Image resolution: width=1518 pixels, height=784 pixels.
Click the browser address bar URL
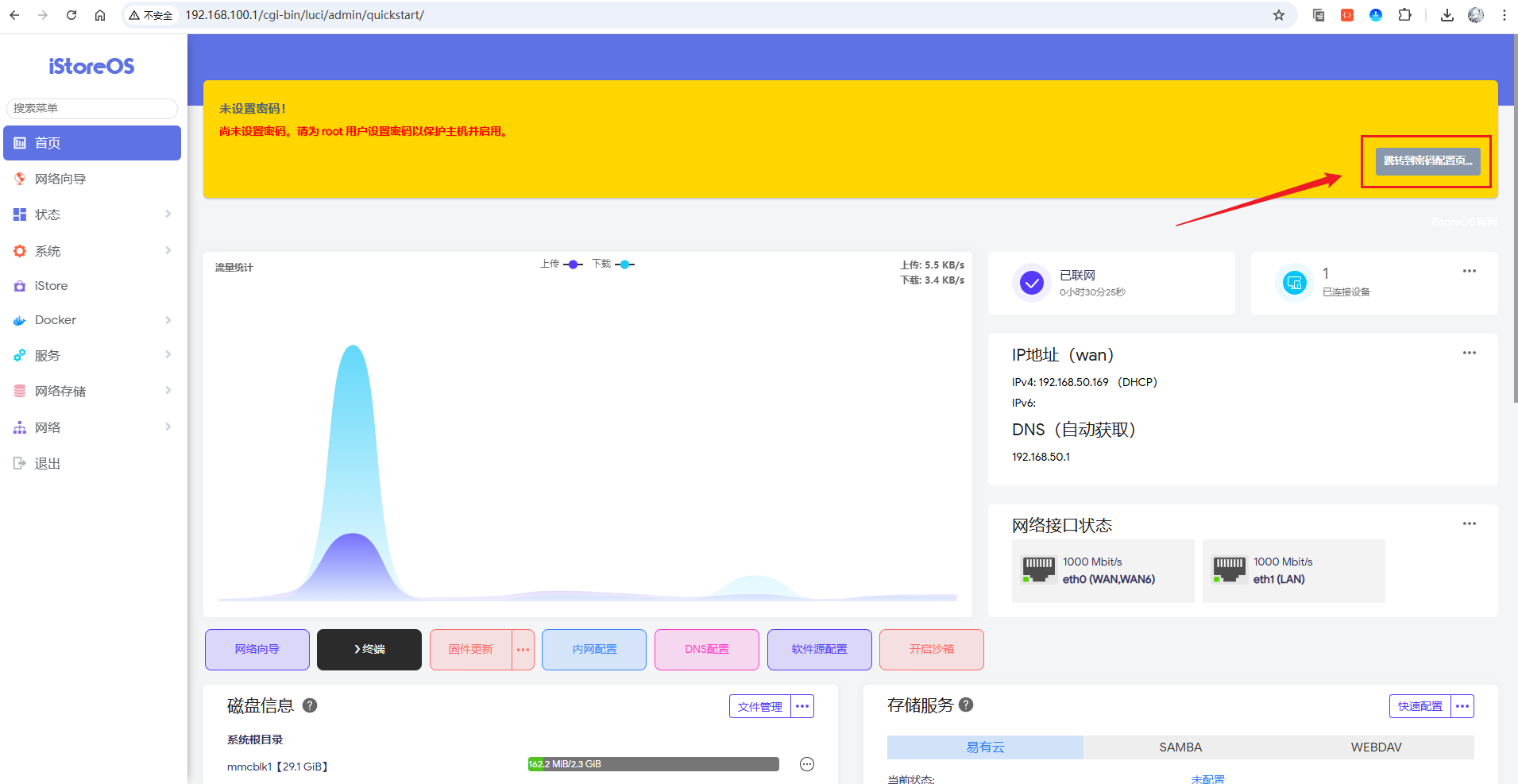point(305,15)
